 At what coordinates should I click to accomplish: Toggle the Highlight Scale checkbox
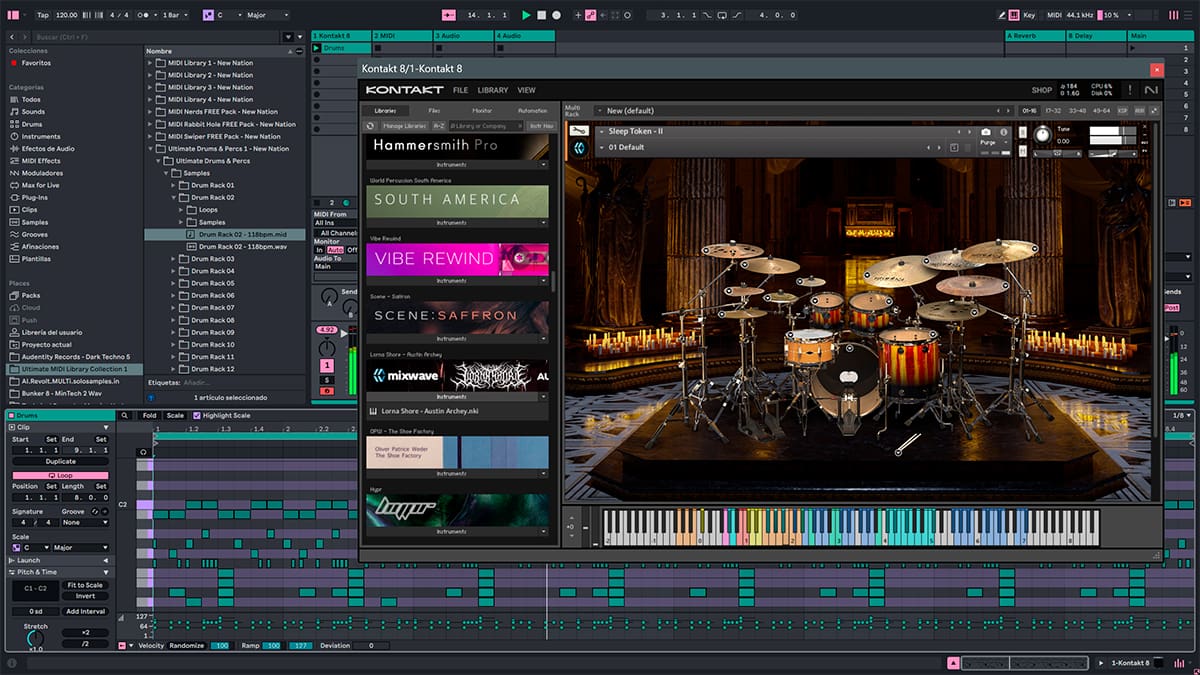coord(197,415)
